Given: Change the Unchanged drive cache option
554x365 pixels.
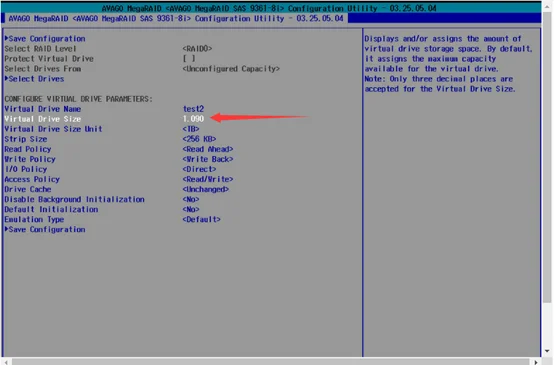Looking at the screenshot, I should tap(206, 189).
